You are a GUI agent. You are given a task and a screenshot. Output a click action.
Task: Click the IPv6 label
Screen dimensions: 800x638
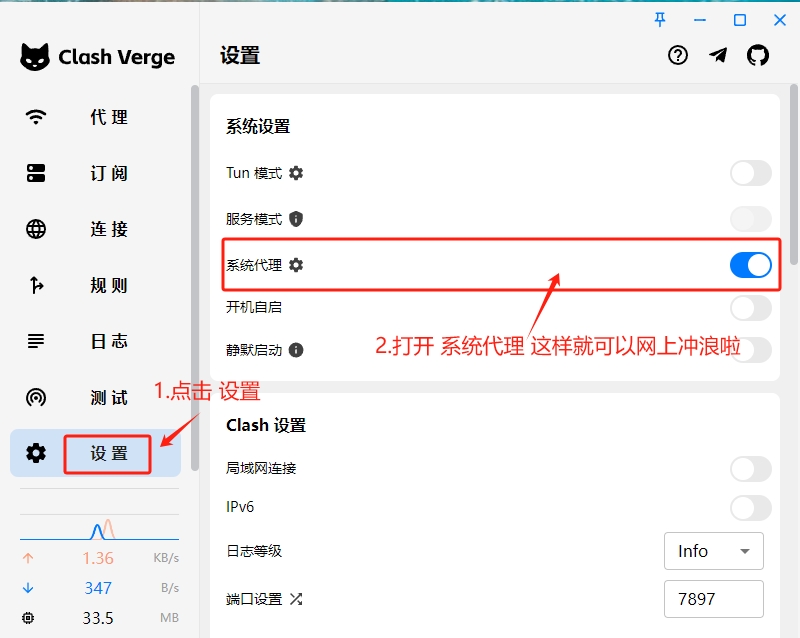point(240,507)
